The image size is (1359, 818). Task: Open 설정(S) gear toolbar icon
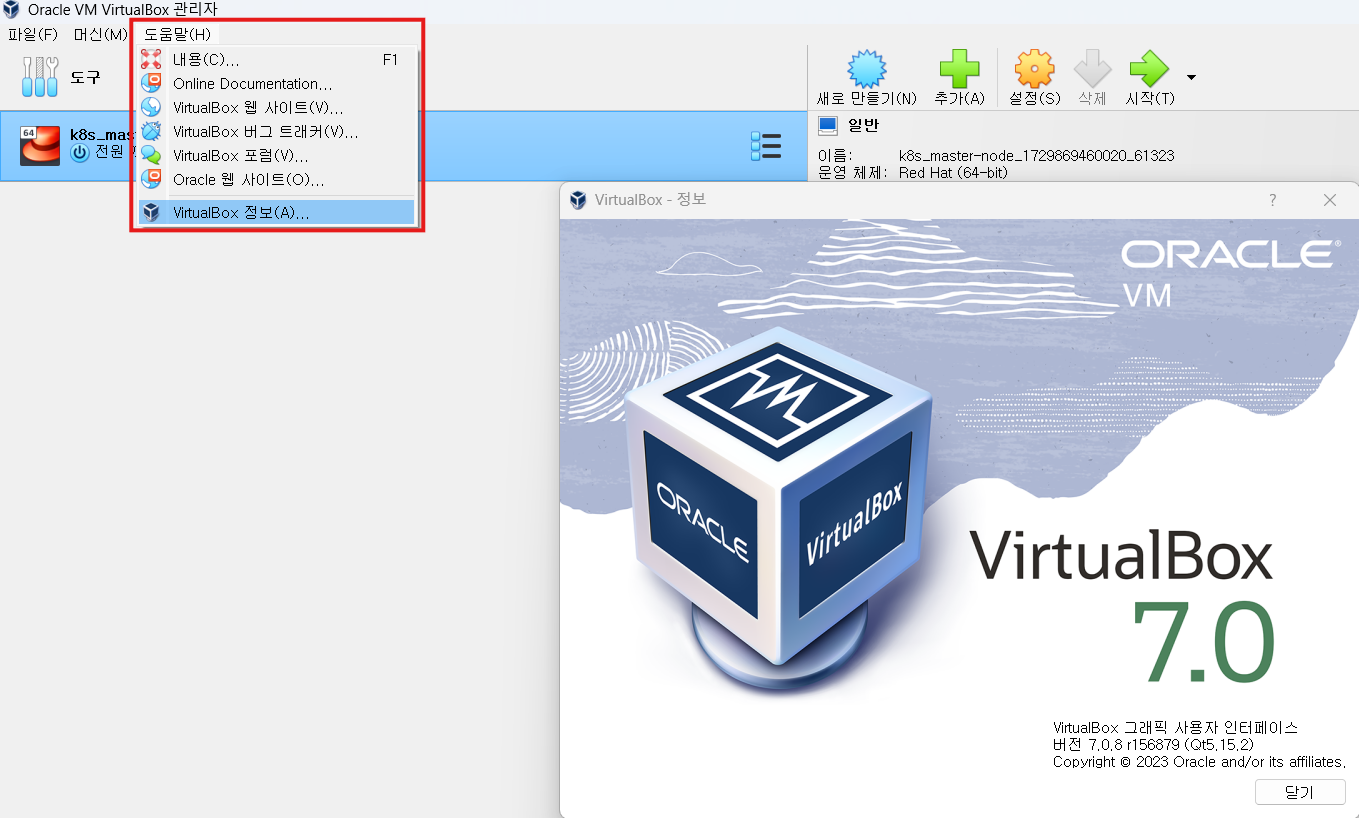[1034, 70]
